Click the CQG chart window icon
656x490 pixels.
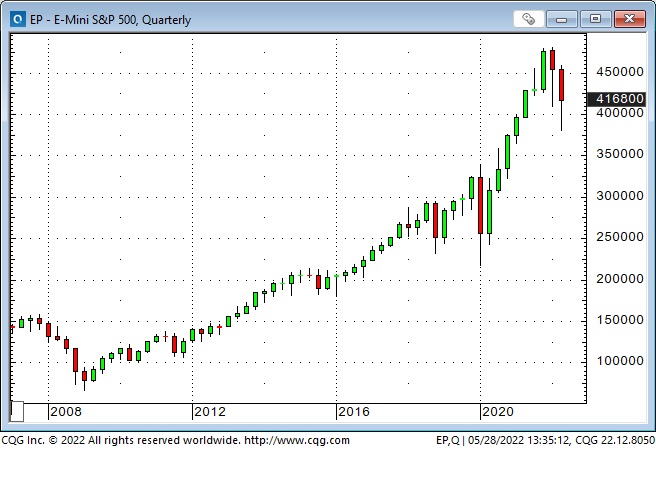(18, 19)
